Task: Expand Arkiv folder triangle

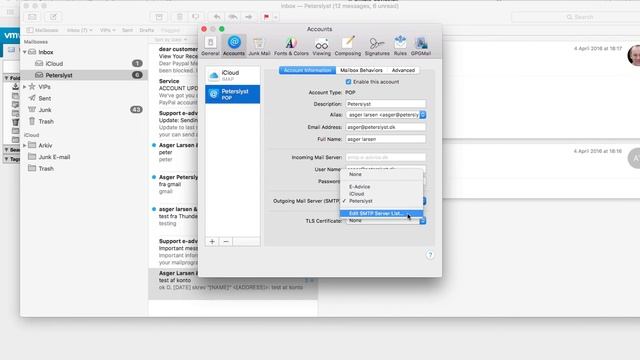Action: click(24, 145)
